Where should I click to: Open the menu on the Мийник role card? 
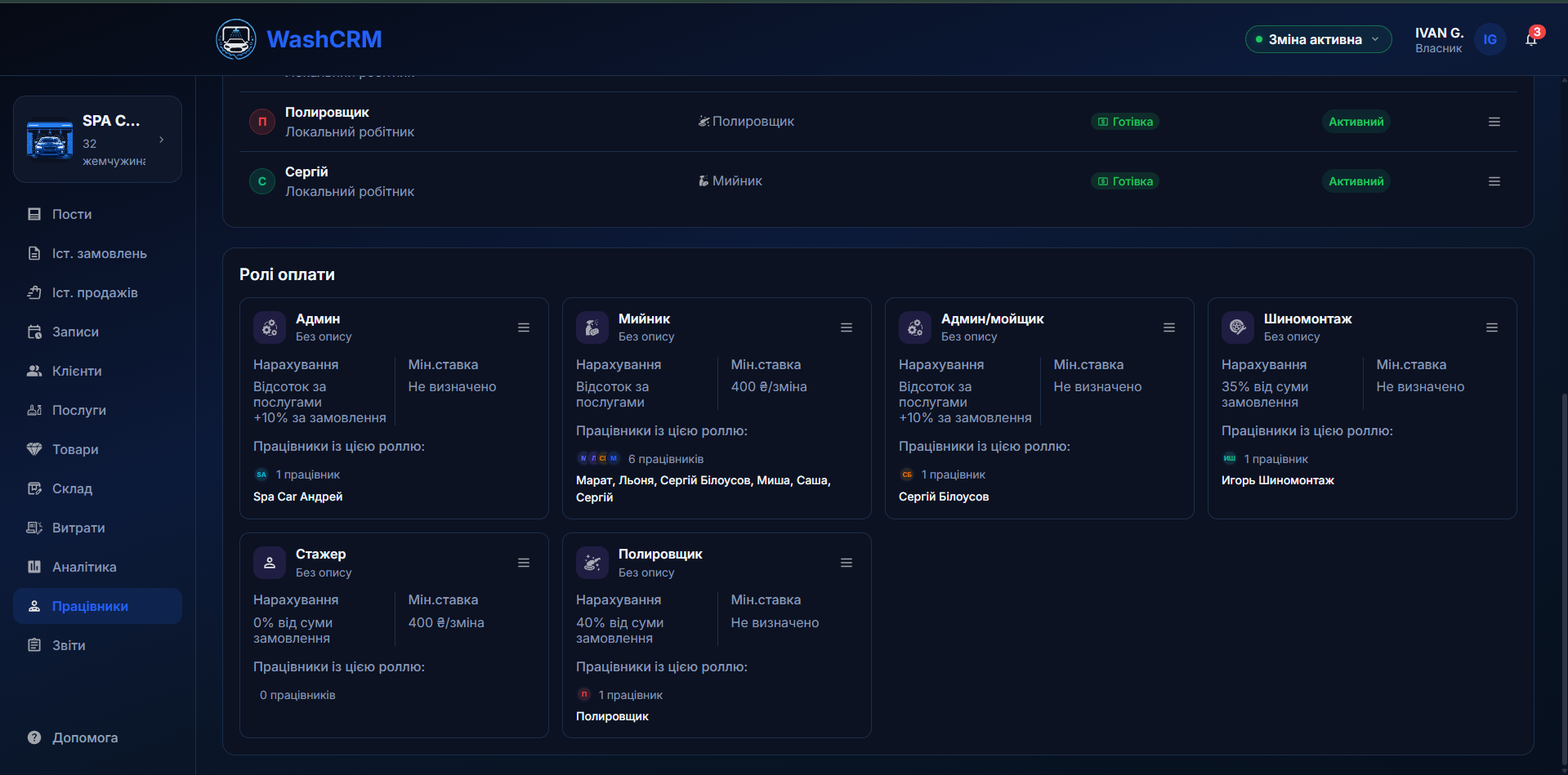[x=847, y=327]
